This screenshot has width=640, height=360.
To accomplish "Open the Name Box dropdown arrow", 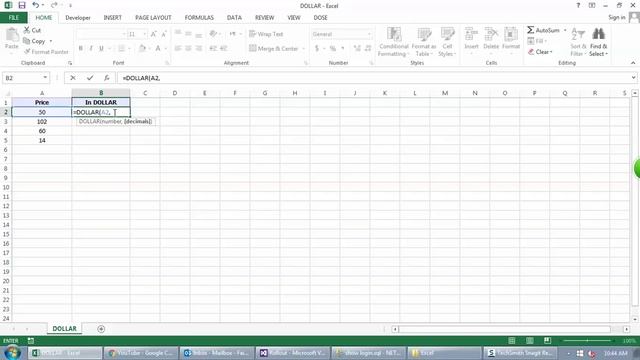I will tap(45, 78).
